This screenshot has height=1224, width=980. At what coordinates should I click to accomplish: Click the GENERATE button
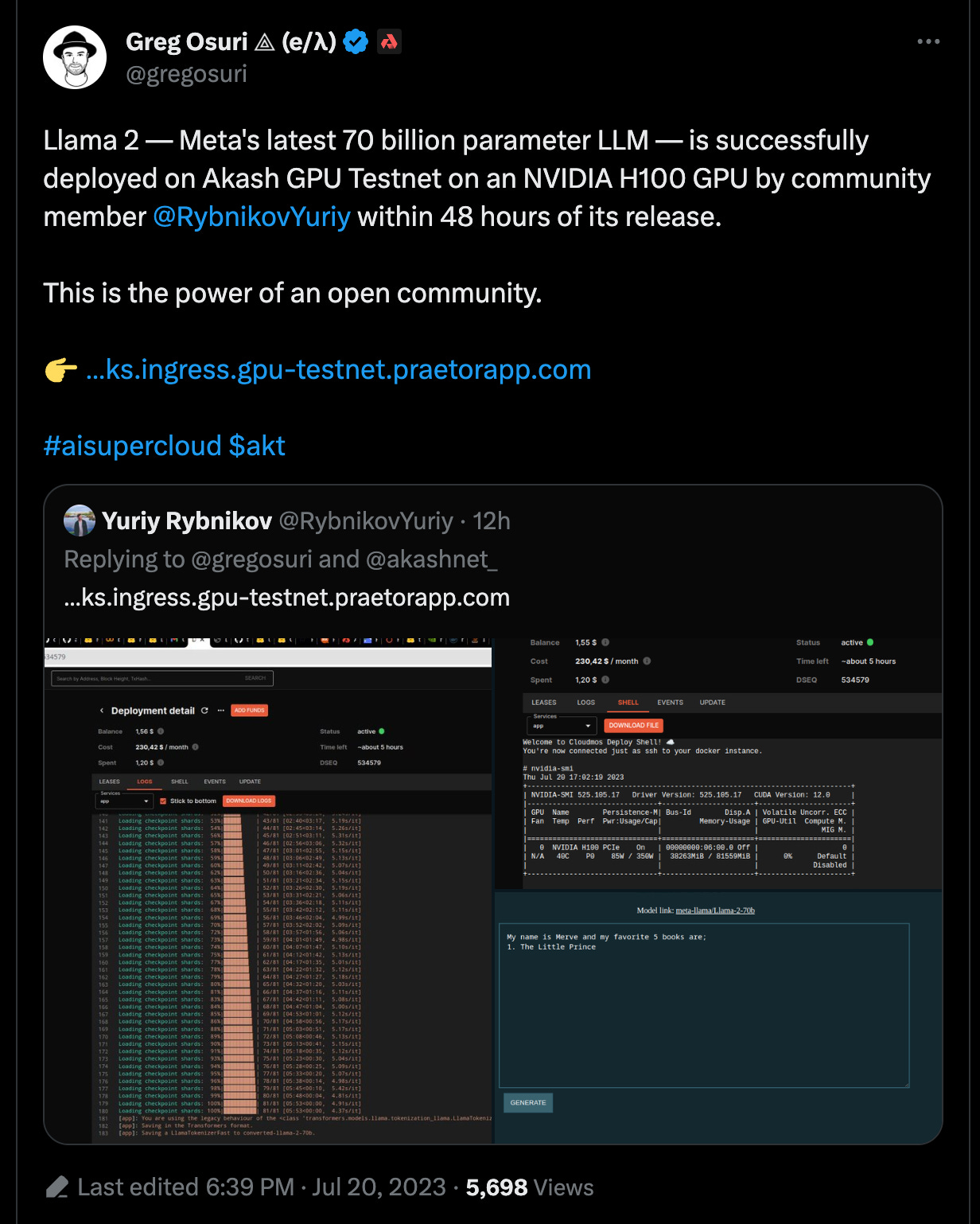pos(528,1102)
